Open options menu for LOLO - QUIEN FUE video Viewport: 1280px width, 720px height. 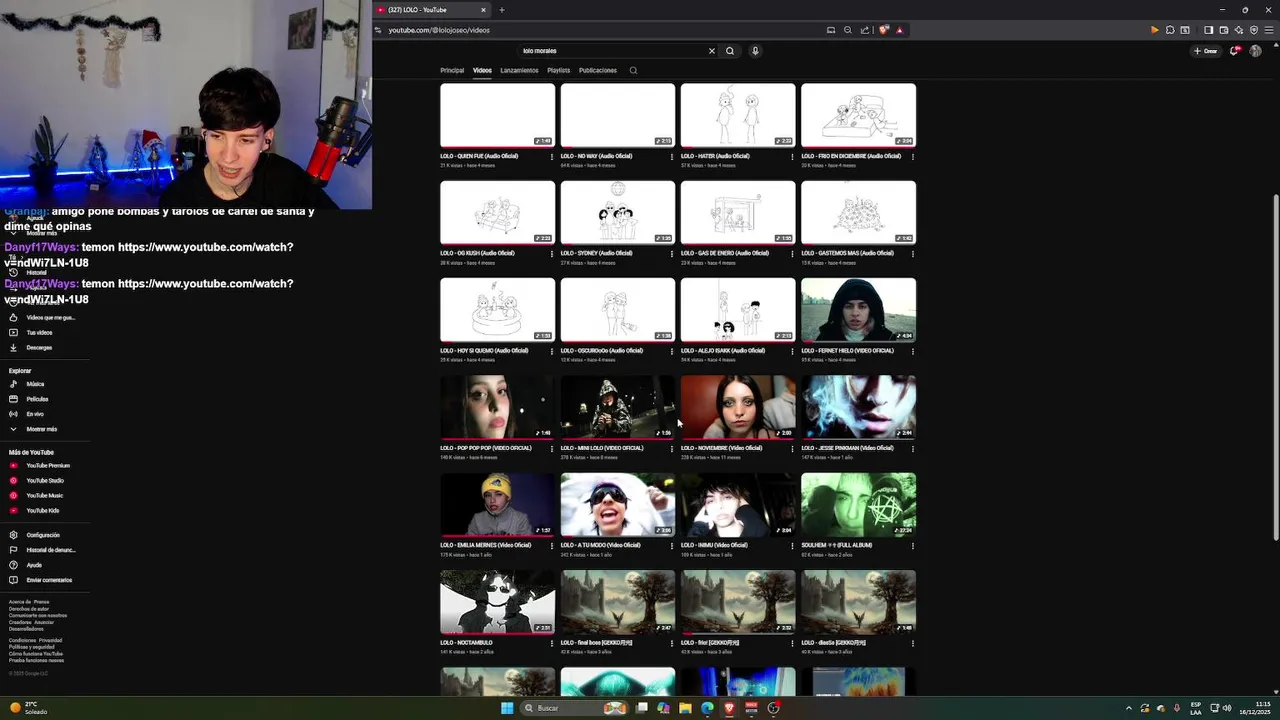click(x=552, y=156)
